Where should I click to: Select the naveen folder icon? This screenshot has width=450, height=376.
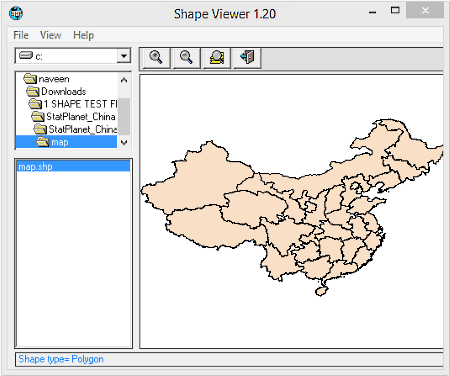click(30, 79)
